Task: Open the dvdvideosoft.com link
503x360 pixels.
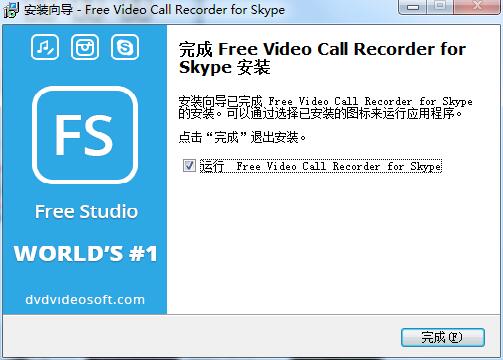Action: [x=85, y=299]
